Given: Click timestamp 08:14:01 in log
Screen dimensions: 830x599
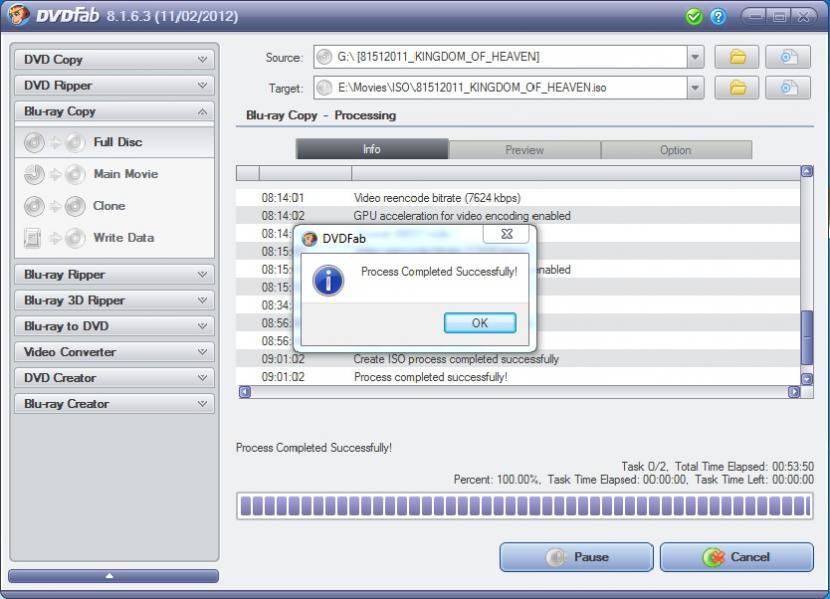Looking at the screenshot, I should tap(283, 198).
